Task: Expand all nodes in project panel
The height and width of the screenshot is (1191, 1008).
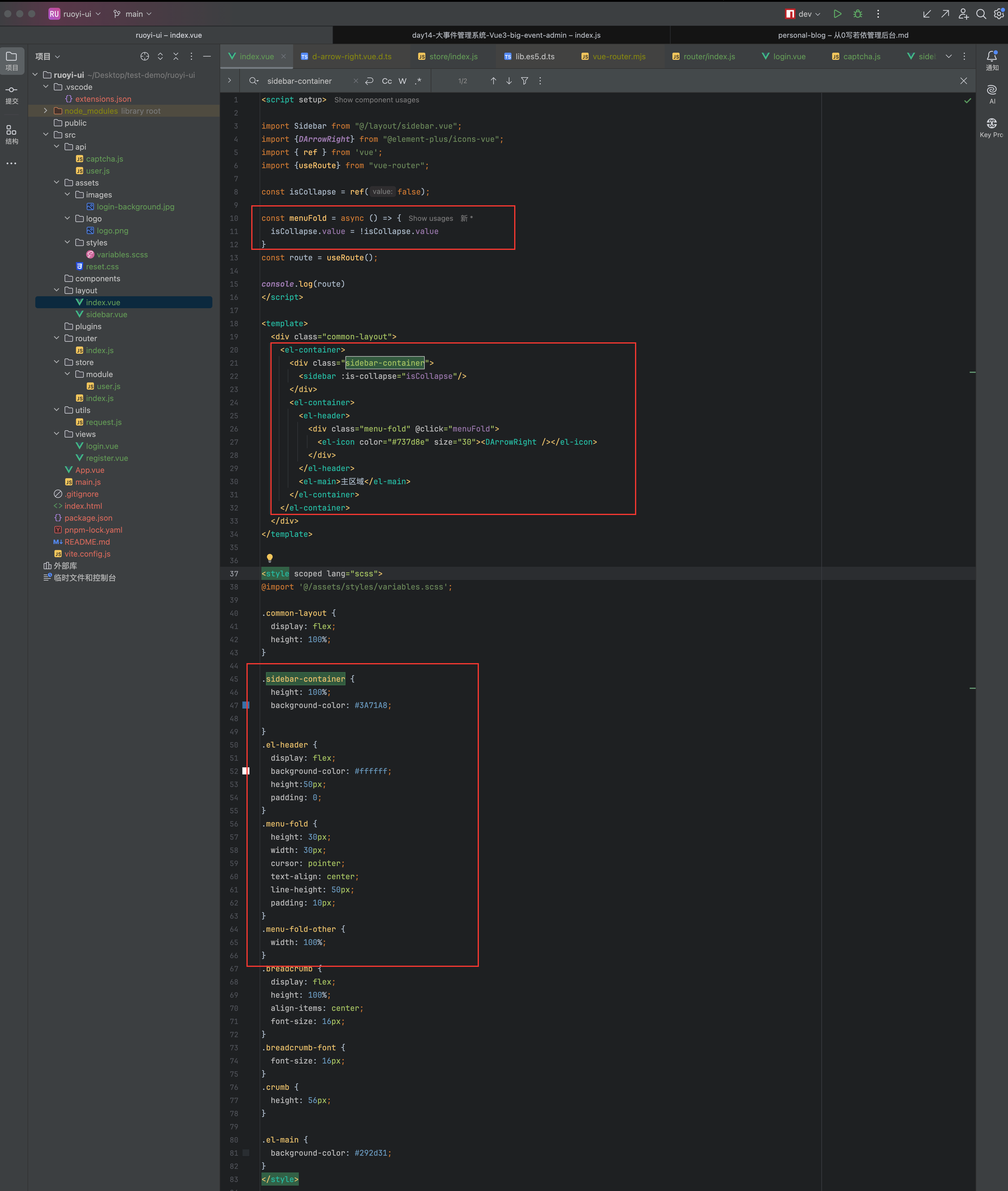Action: (x=160, y=56)
